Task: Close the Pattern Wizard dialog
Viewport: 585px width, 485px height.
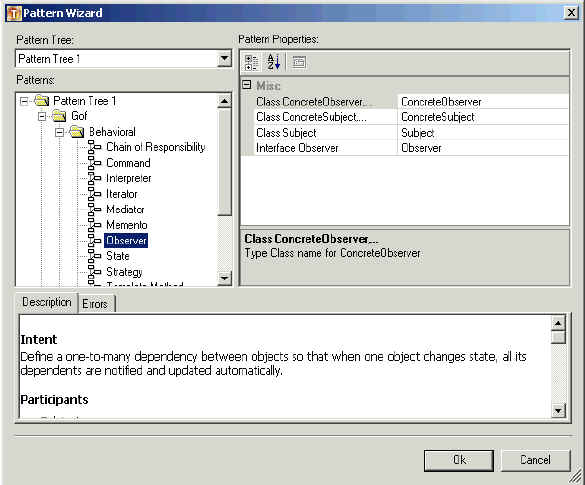Action: (x=571, y=13)
